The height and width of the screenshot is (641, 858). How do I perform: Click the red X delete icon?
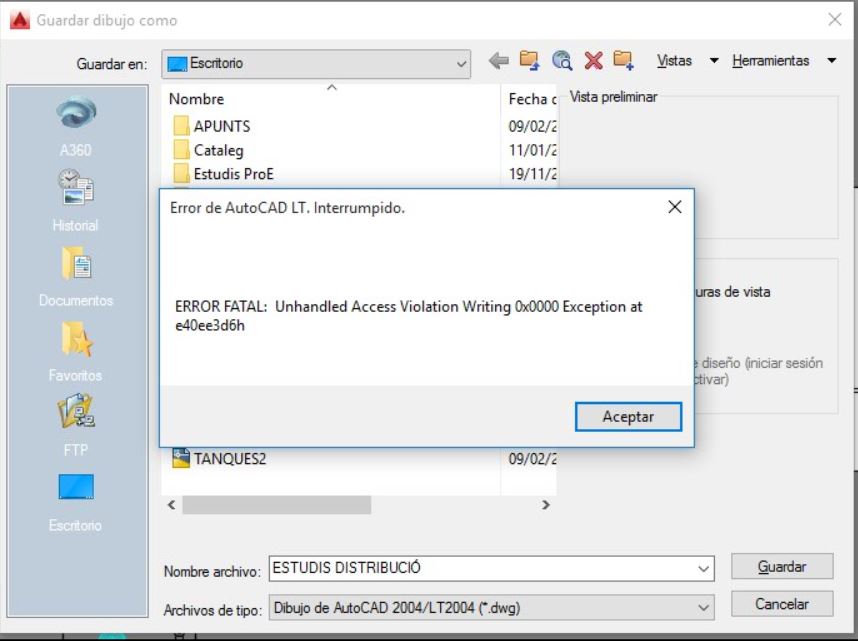pos(593,60)
